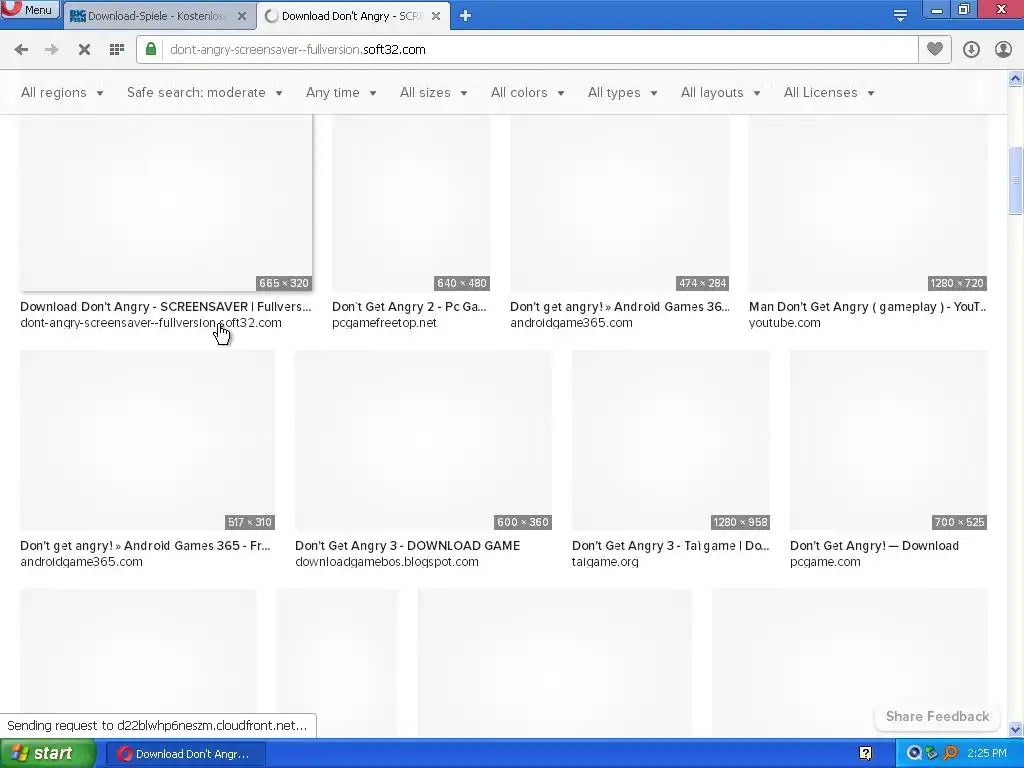Click the scrollbar up arrow
This screenshot has height=768, width=1024.
coord(1015,78)
